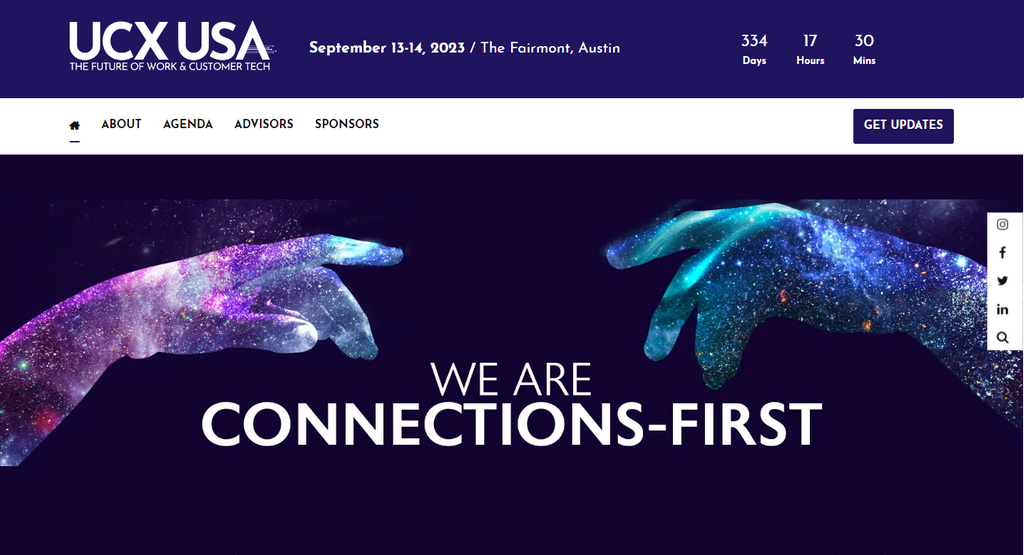Image resolution: width=1024 pixels, height=555 pixels.
Task: Open the Twitter bird icon
Action: [1002, 281]
